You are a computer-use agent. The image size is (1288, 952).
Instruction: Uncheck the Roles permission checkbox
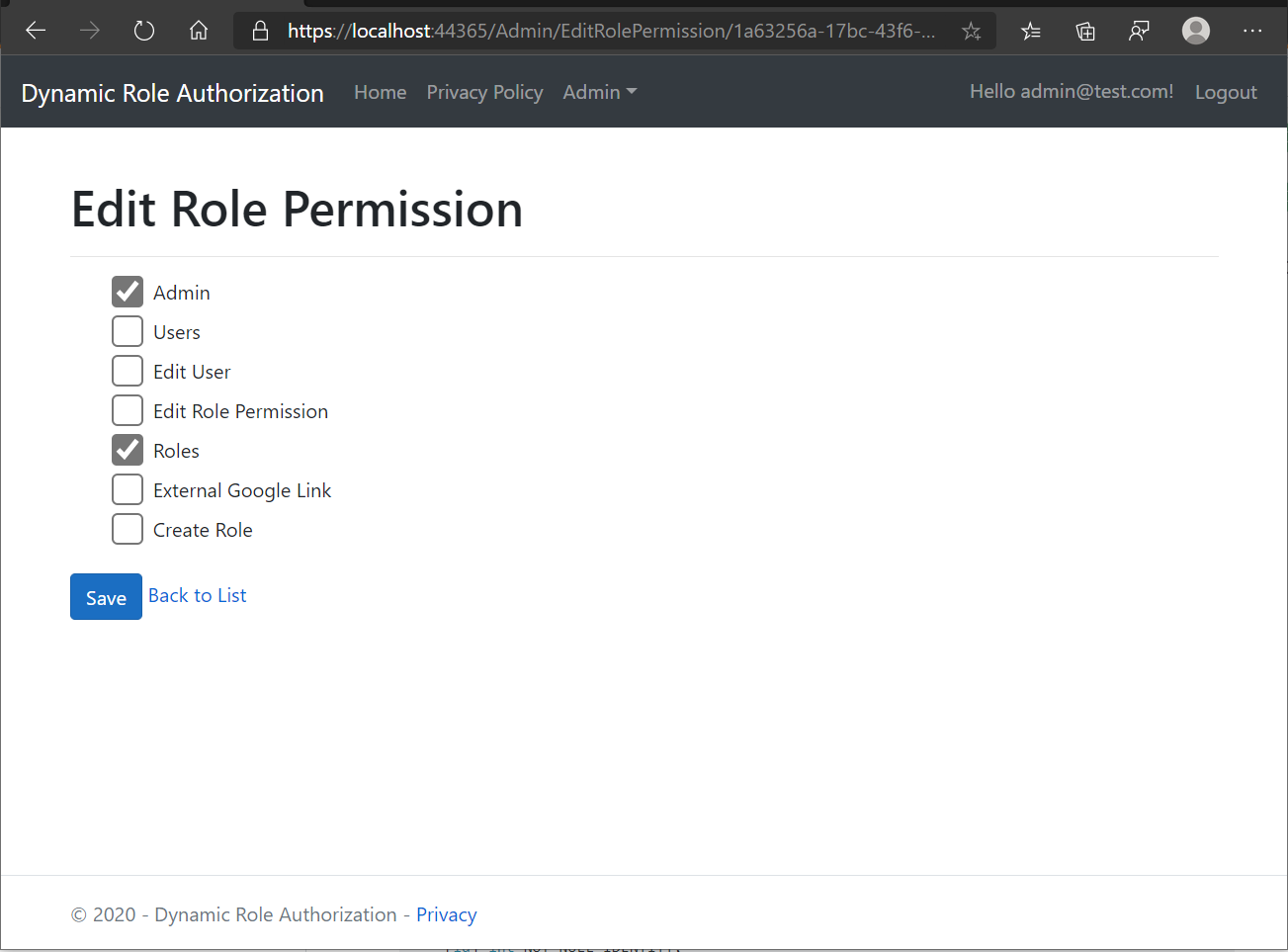[128, 450]
